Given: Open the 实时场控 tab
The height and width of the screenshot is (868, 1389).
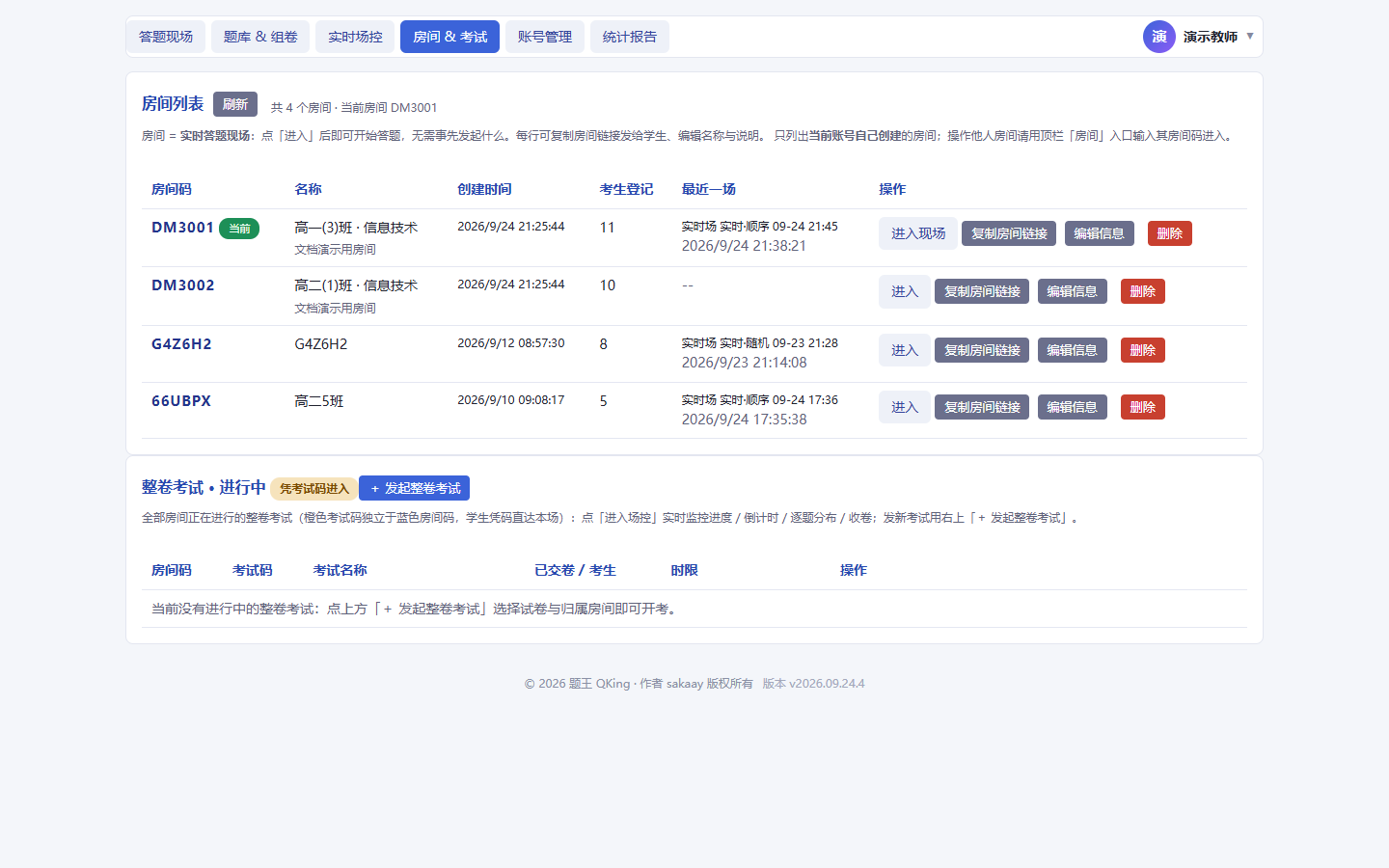Looking at the screenshot, I should [355, 37].
